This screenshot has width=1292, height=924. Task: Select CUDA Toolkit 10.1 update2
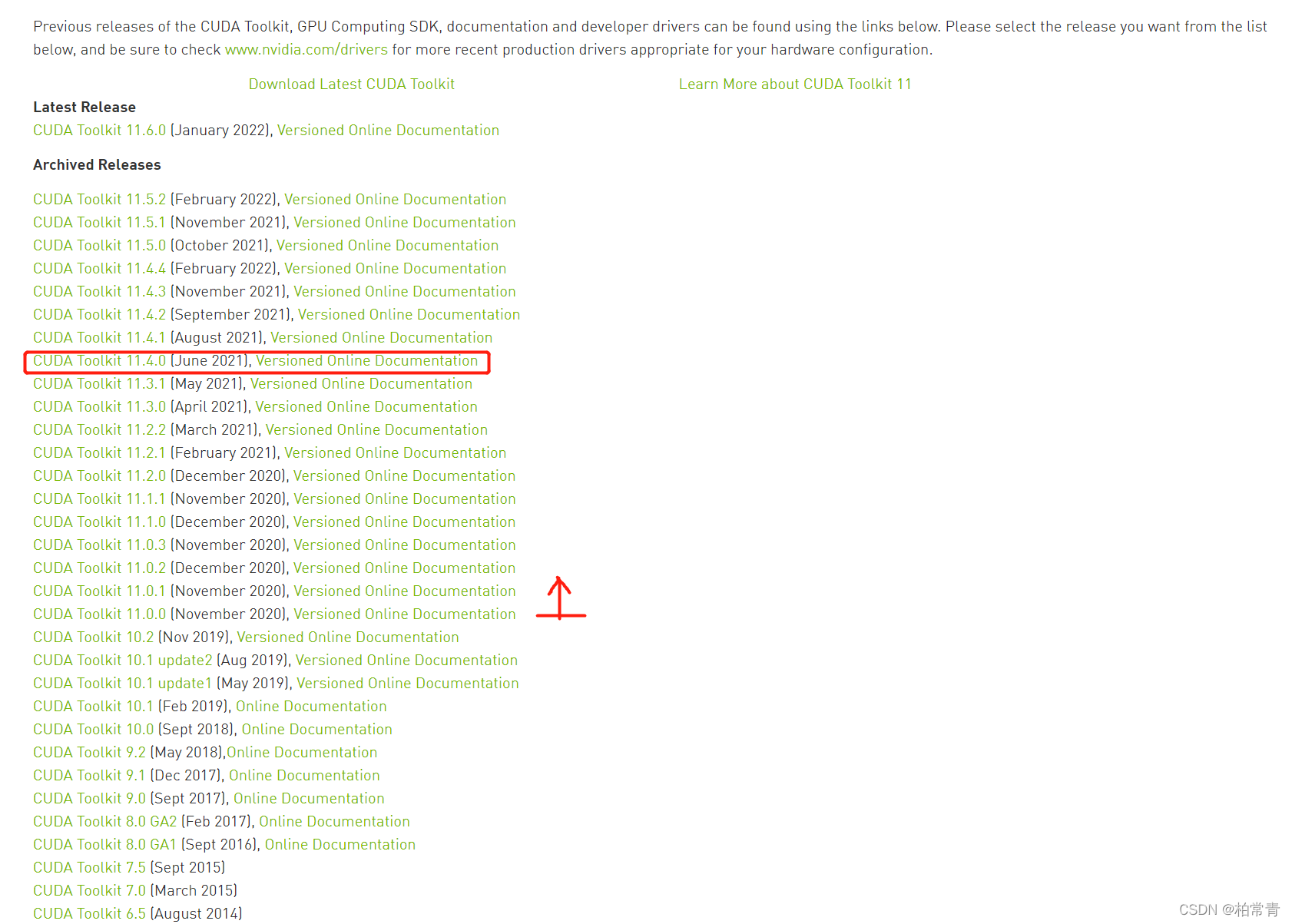[121, 660]
